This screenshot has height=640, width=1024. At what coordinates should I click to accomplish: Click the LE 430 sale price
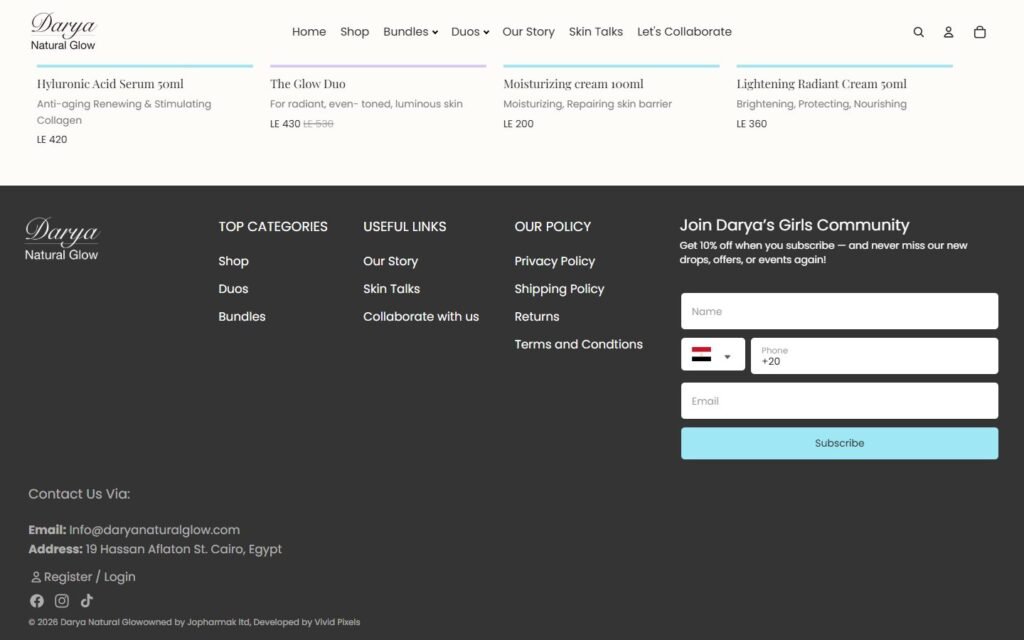[x=285, y=123]
